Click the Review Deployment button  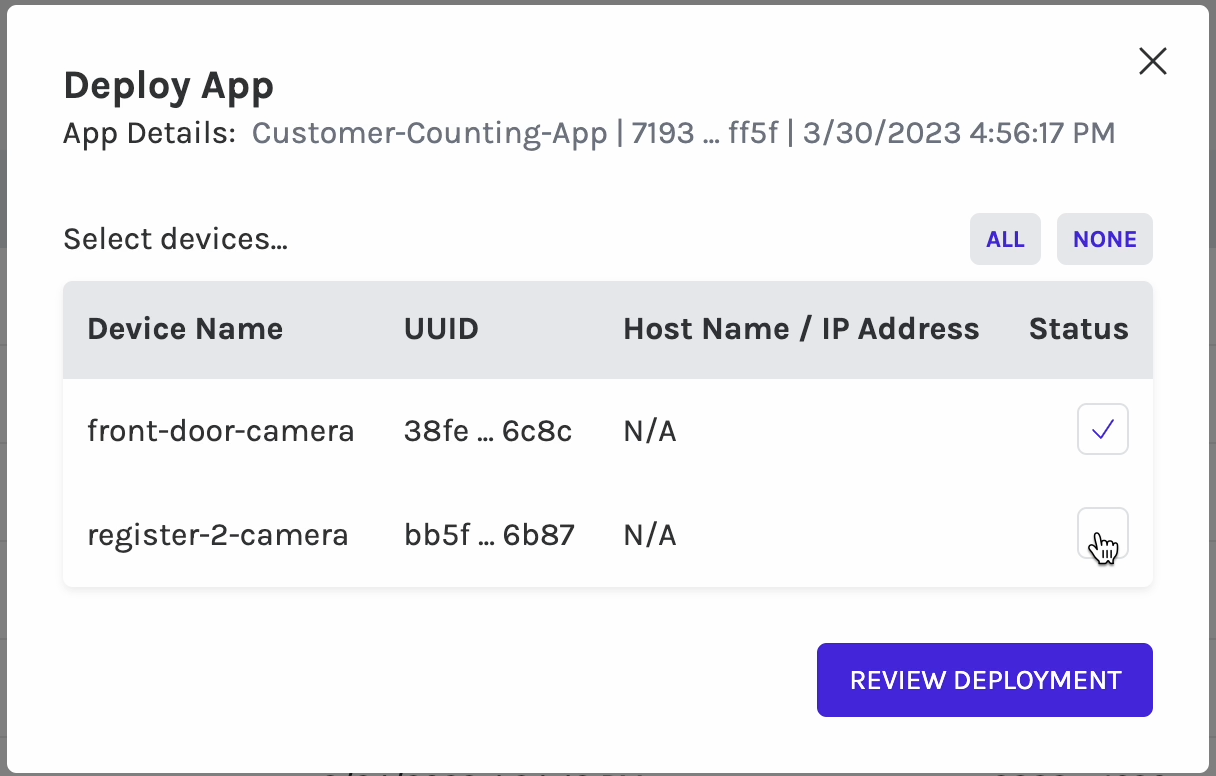pyautogui.click(x=985, y=680)
